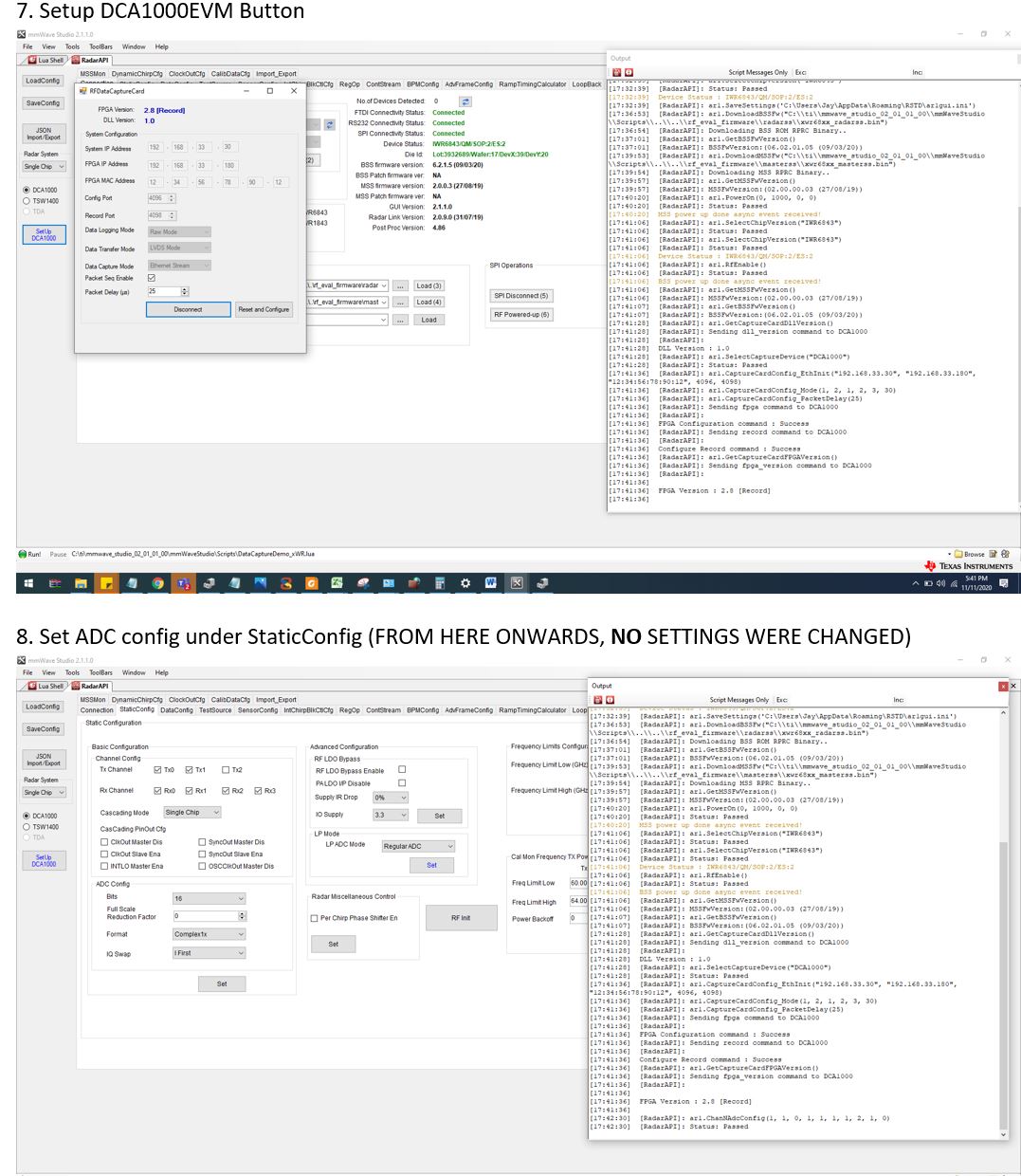Open Lua Shell tab in step 8 window
Viewport: 1021px width, 1176px height.
point(47,686)
